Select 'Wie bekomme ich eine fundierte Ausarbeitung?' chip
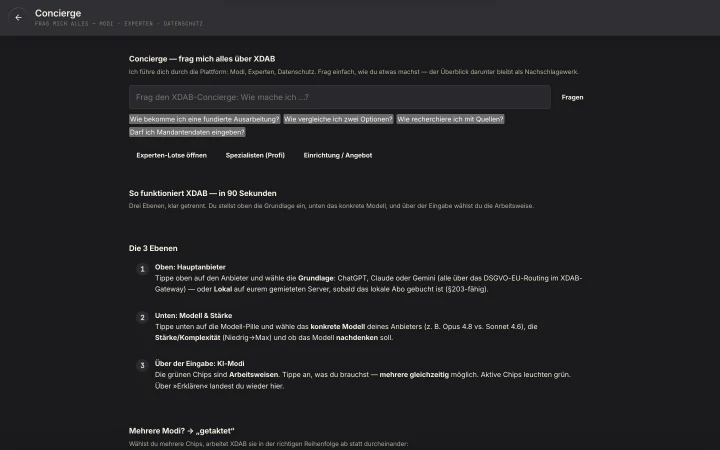 click(x=204, y=119)
